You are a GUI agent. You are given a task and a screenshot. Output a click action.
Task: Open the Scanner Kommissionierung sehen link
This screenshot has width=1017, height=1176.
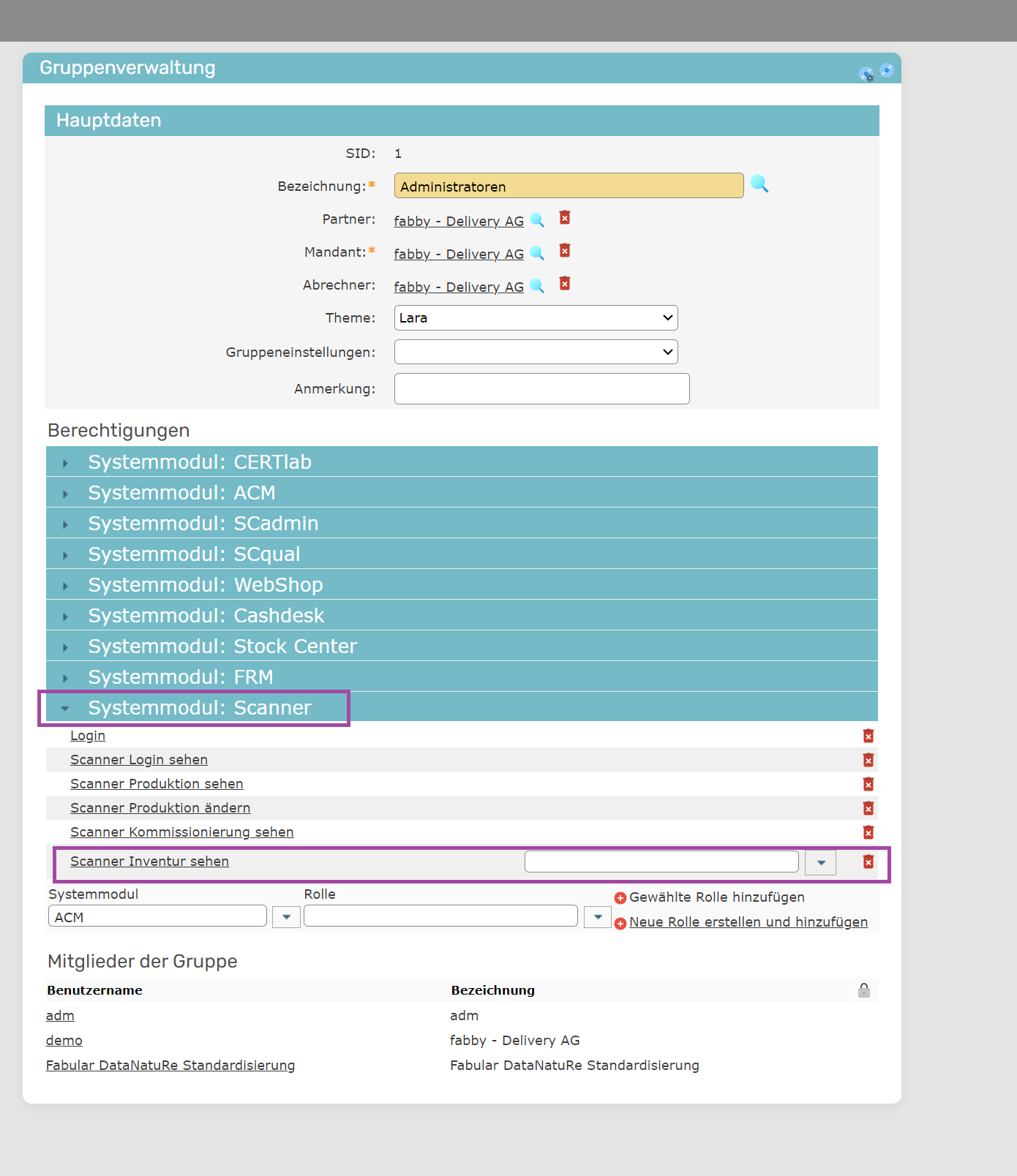pos(181,832)
